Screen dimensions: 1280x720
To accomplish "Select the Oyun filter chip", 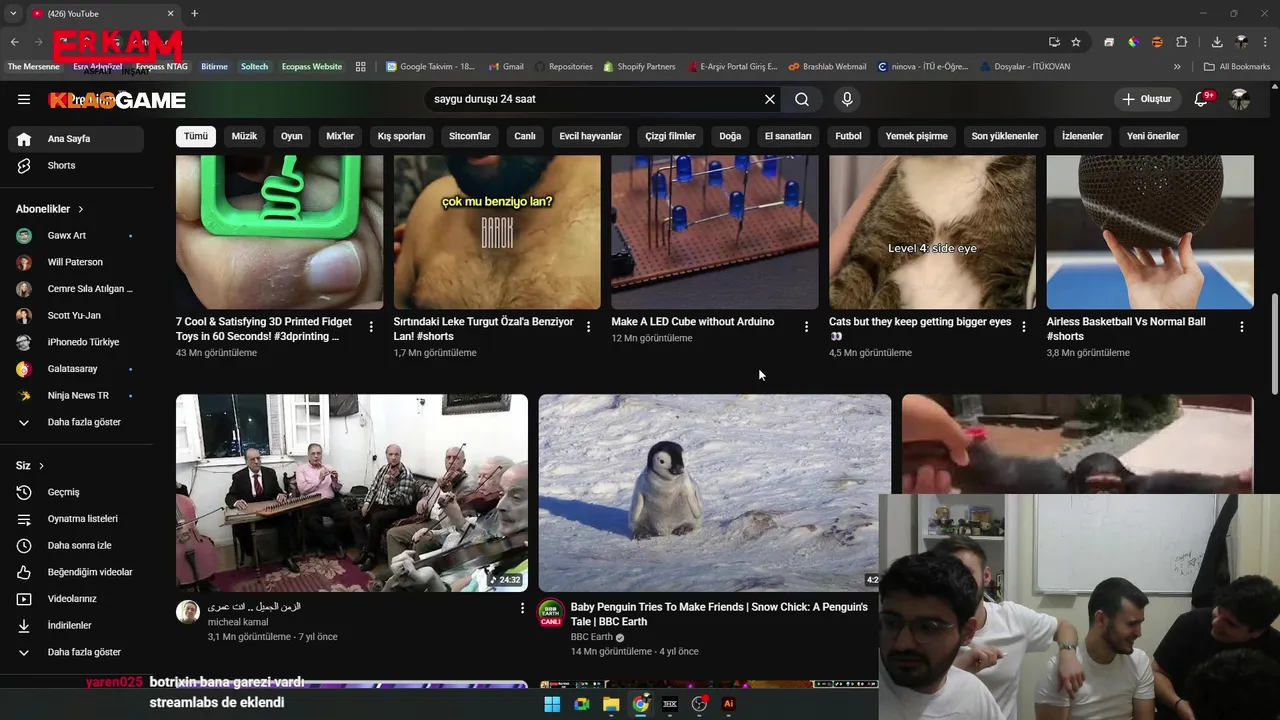I will pyautogui.click(x=291, y=136).
